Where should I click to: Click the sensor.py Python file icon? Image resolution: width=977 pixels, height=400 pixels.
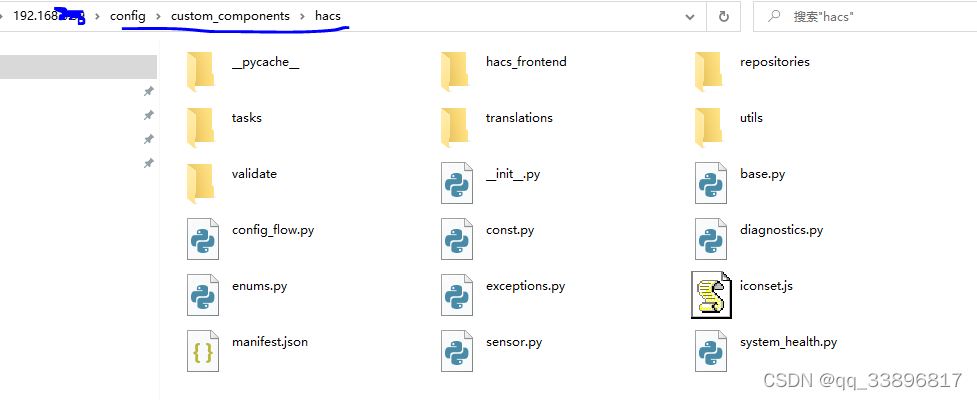tap(457, 351)
